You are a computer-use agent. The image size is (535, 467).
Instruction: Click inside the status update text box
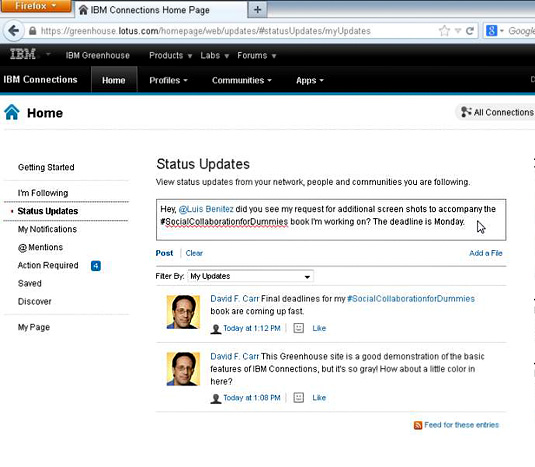[x=331, y=220]
